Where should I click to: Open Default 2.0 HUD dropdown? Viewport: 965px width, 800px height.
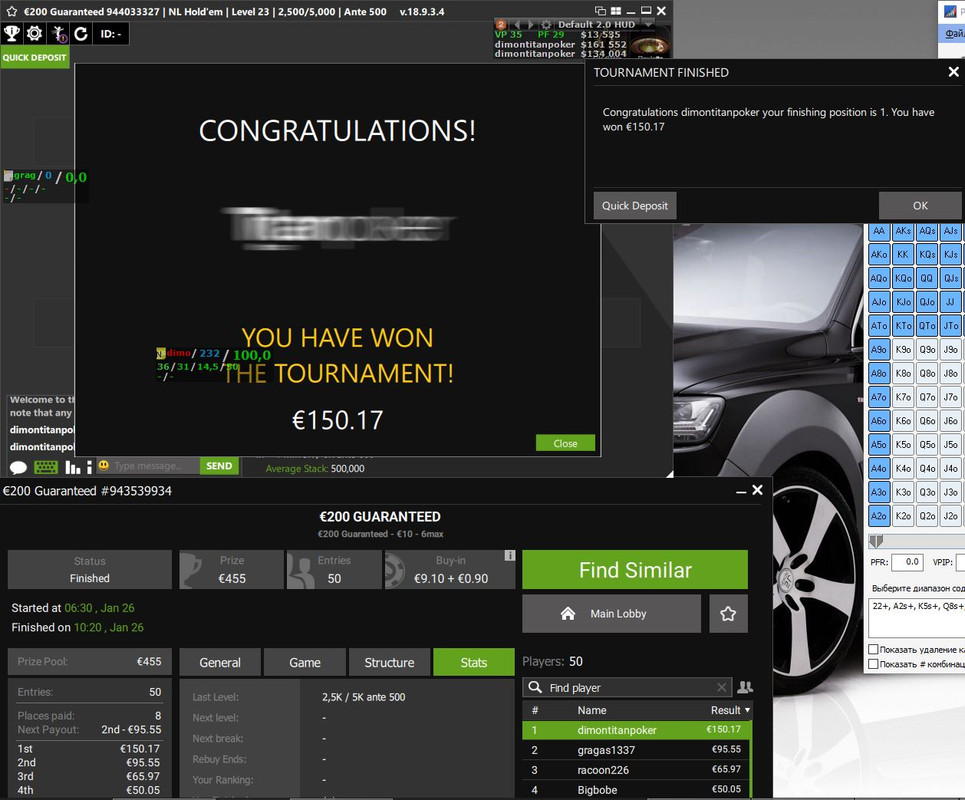pos(649,25)
